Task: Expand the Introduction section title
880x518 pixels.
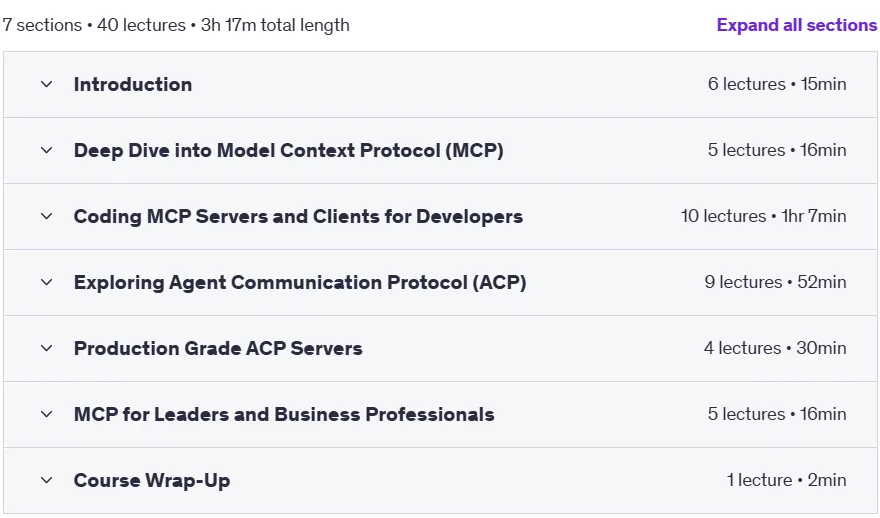Action: (133, 84)
